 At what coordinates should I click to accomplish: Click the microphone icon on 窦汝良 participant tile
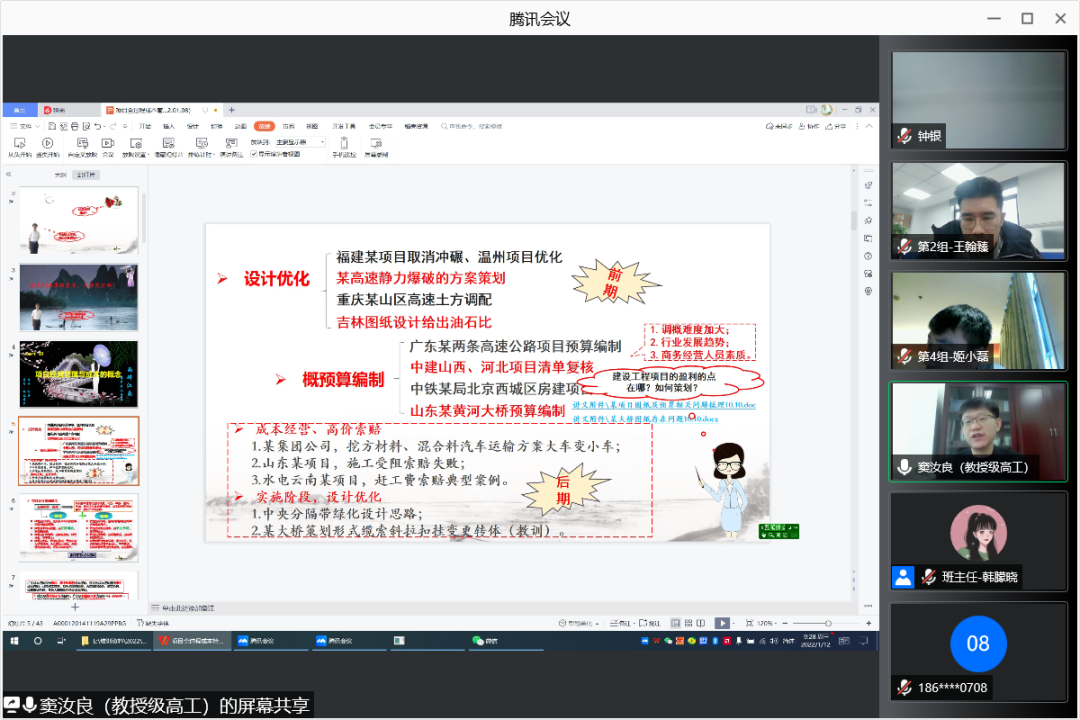pos(904,467)
